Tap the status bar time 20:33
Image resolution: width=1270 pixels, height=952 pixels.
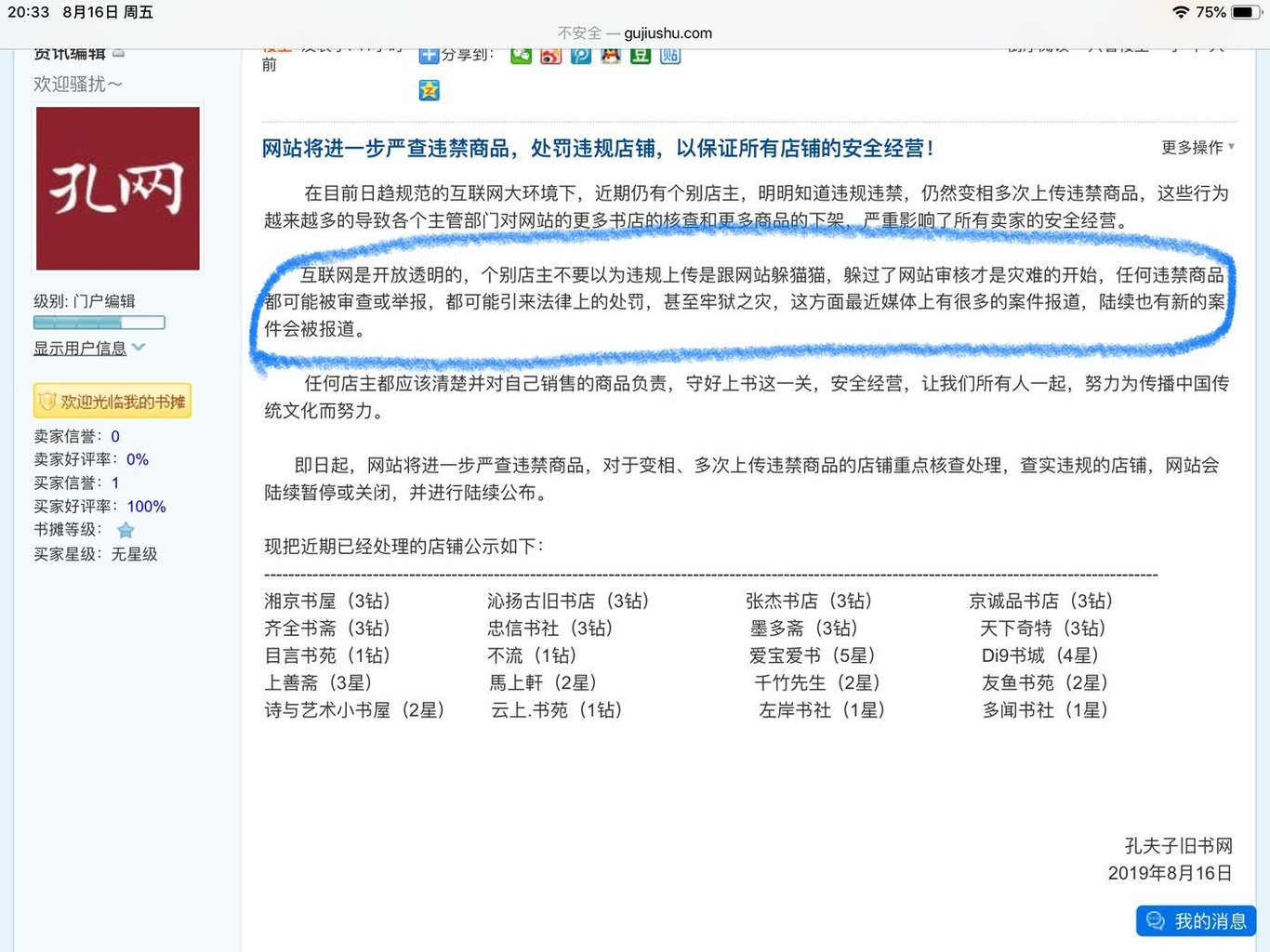[x=28, y=12]
